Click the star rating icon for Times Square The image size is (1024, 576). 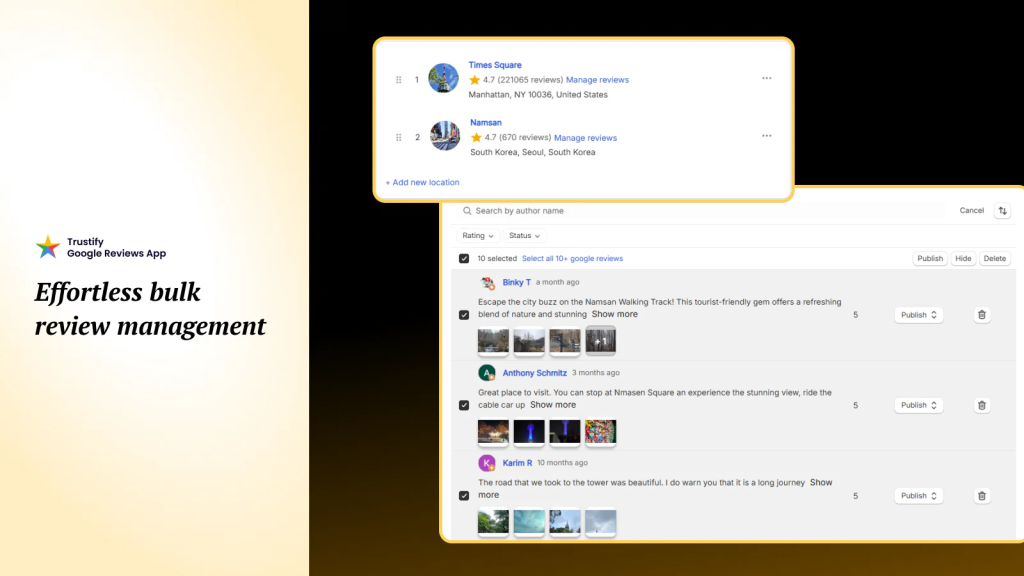[x=475, y=80]
